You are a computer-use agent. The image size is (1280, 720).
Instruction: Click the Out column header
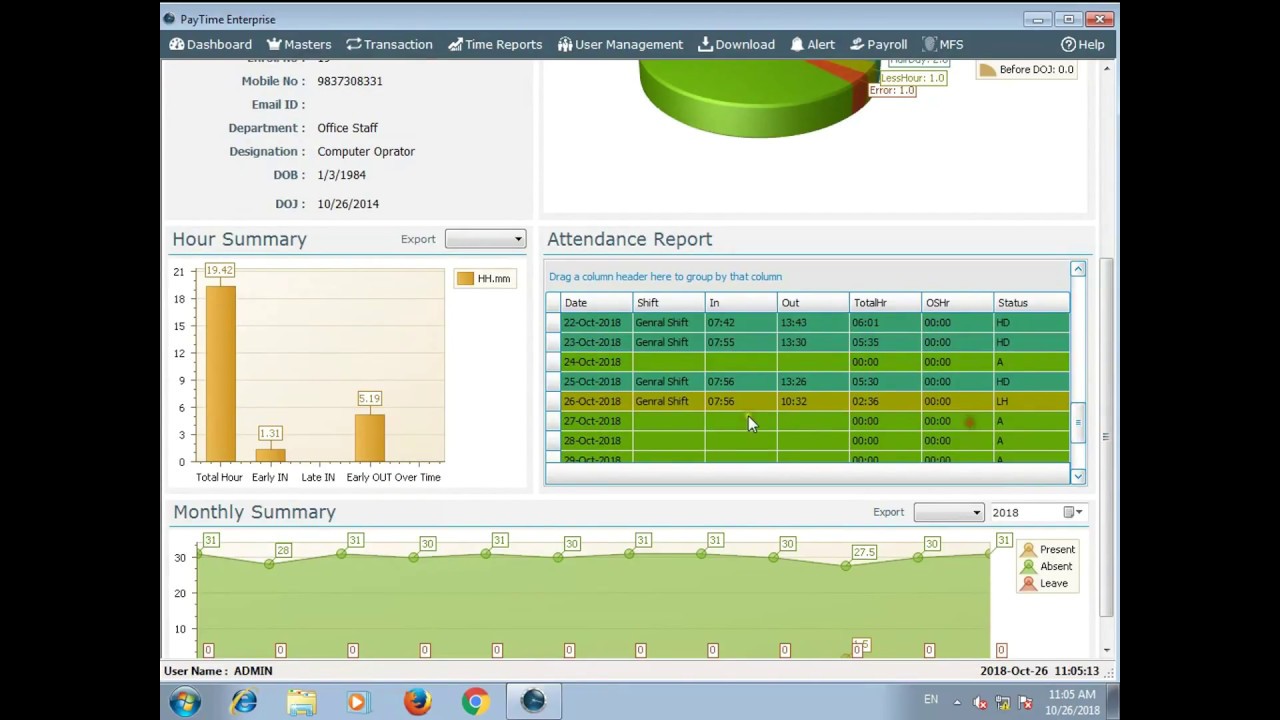coord(813,302)
